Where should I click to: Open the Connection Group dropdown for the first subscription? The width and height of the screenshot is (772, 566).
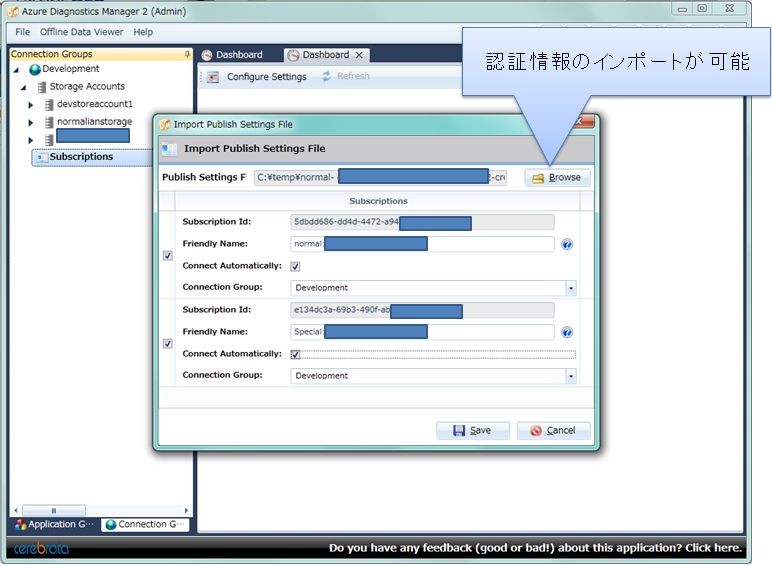[x=571, y=288]
